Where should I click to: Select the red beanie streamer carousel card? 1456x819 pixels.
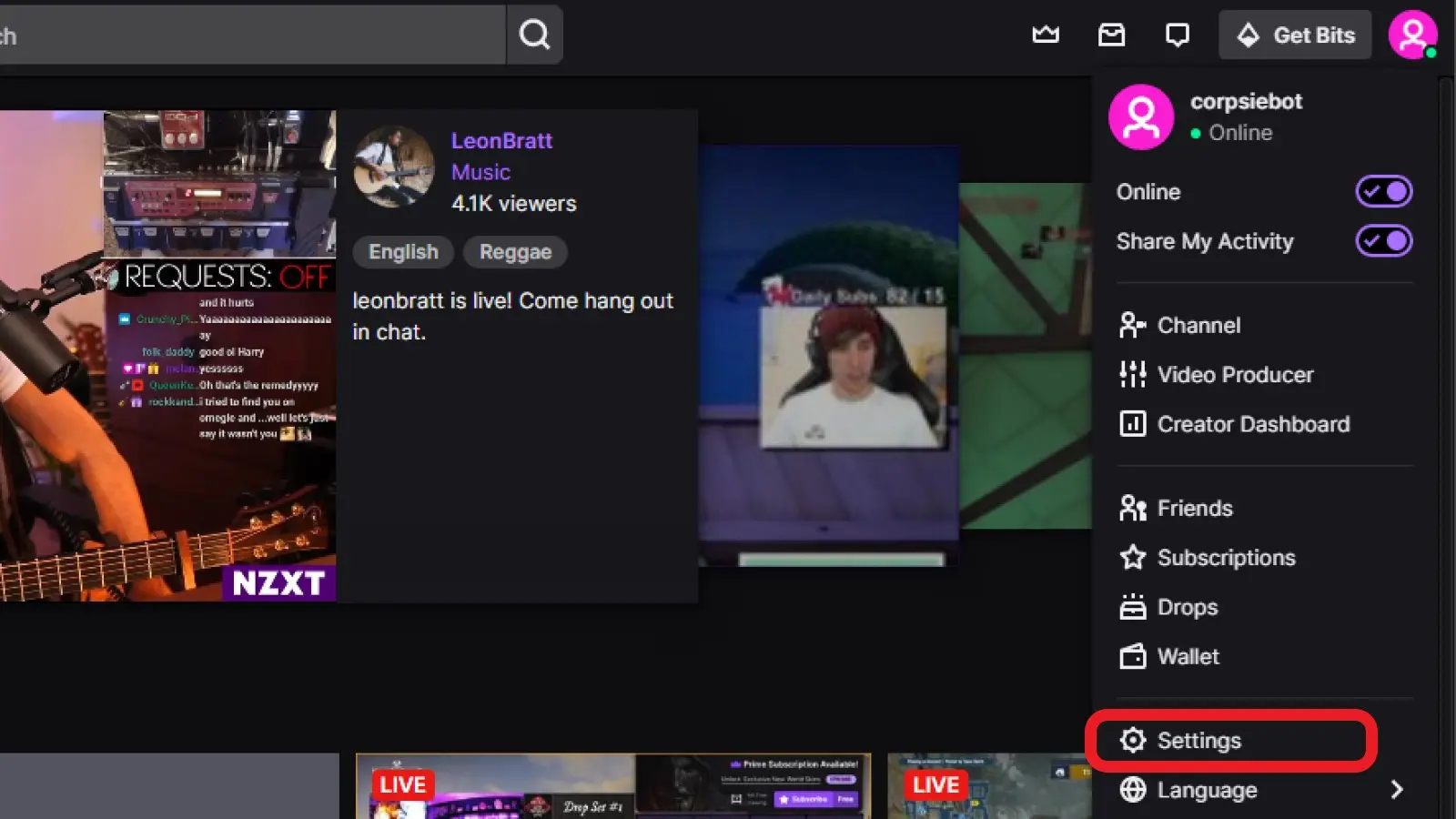pos(829,355)
